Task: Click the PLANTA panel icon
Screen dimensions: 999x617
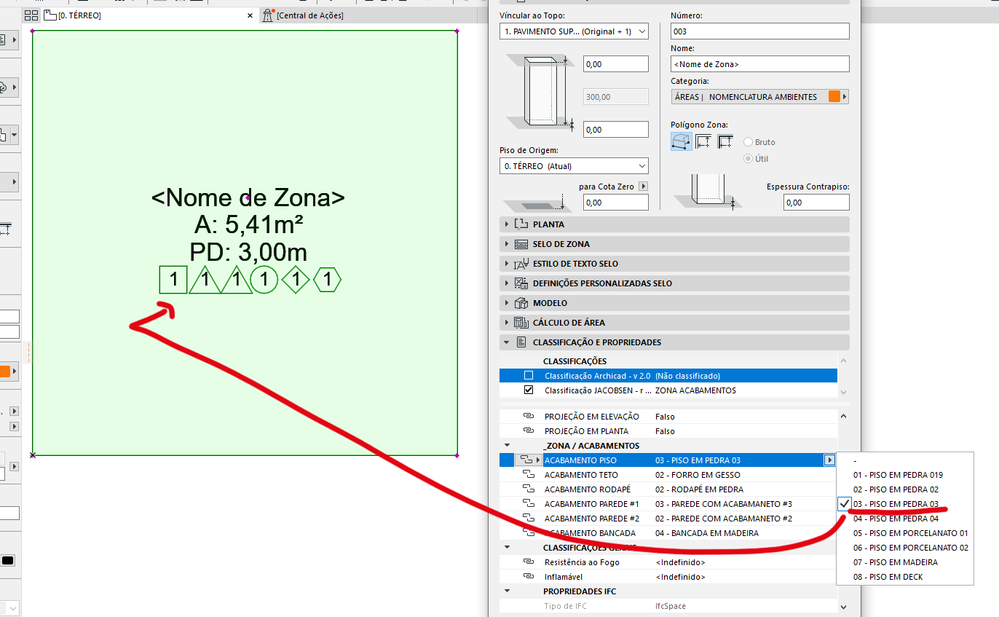Action: pos(521,224)
